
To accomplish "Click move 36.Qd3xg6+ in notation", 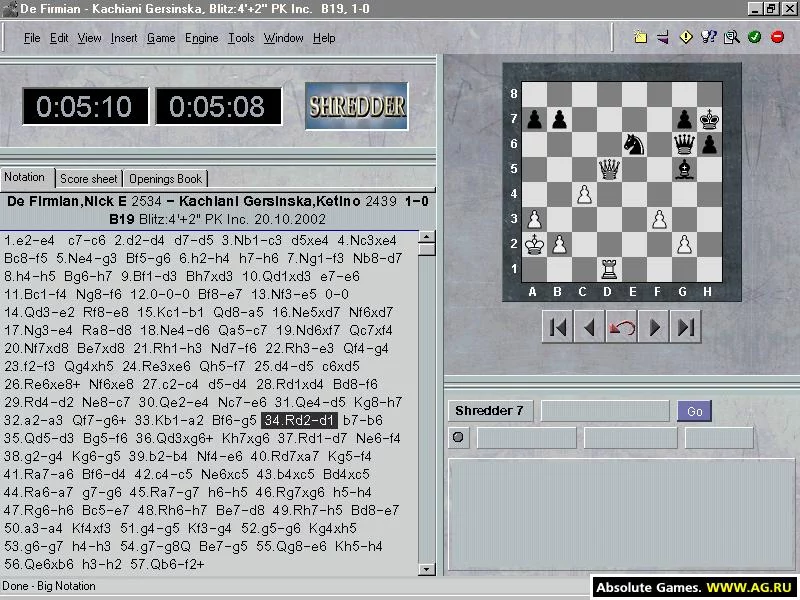I will pos(174,438).
